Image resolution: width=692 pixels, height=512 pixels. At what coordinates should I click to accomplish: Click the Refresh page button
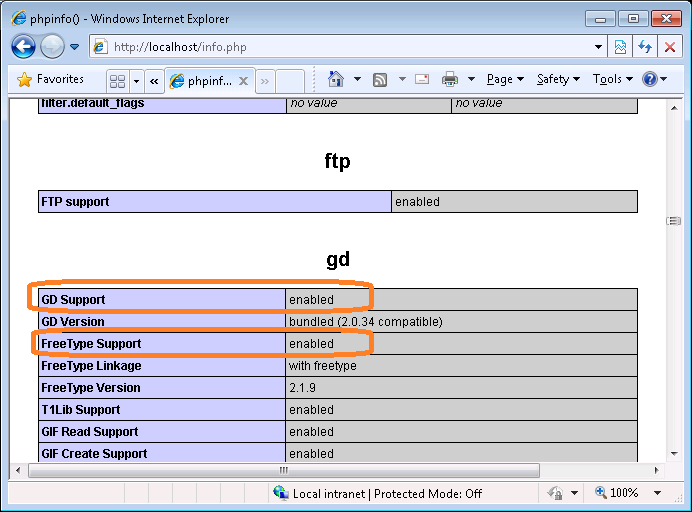pos(645,47)
